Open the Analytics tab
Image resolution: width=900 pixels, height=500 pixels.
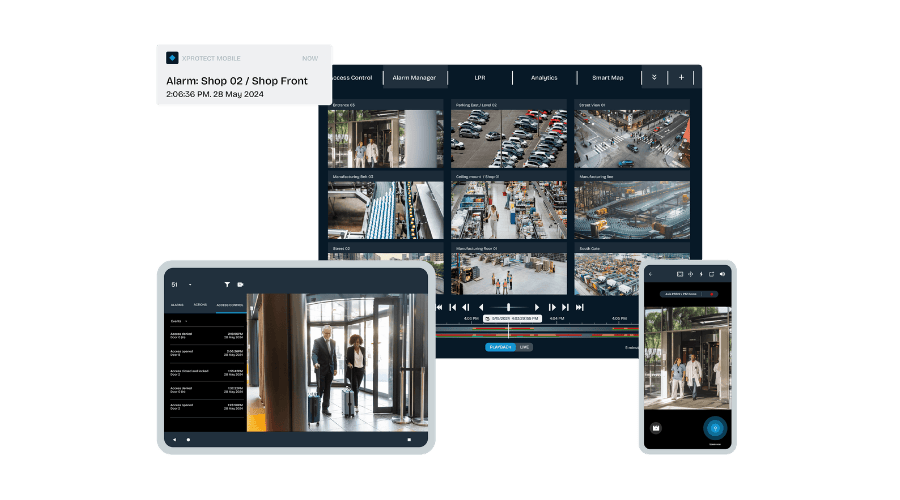click(x=544, y=77)
